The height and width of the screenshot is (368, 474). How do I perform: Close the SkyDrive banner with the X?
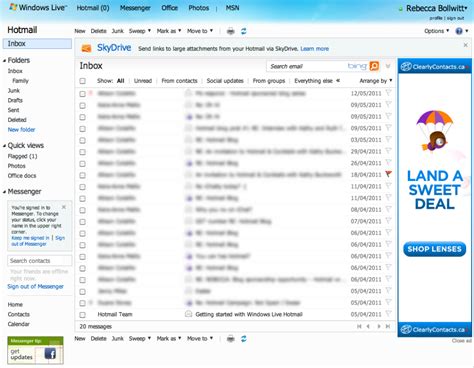tap(465, 45)
